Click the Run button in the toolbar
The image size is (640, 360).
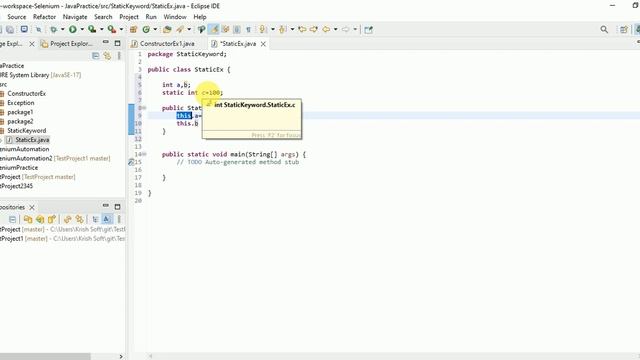coord(73,29)
